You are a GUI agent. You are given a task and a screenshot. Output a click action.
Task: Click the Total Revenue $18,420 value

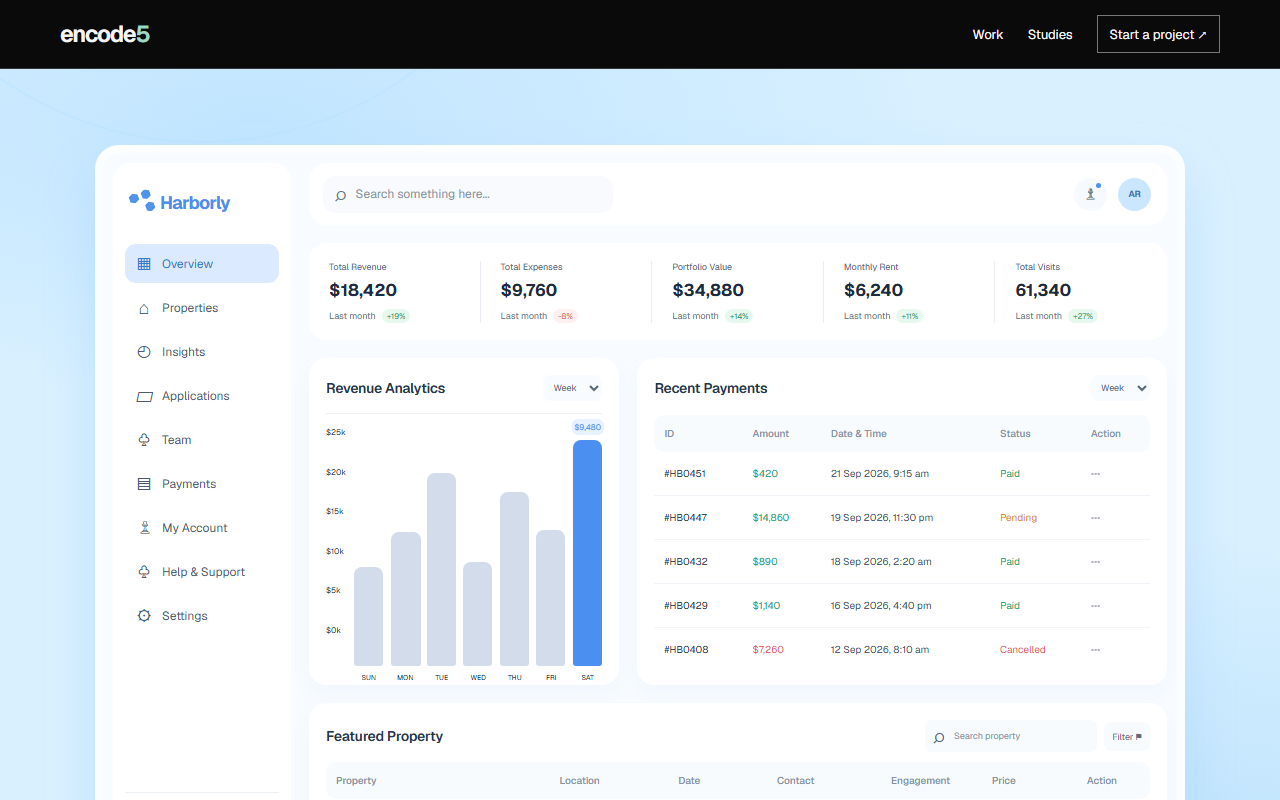[x=363, y=290]
